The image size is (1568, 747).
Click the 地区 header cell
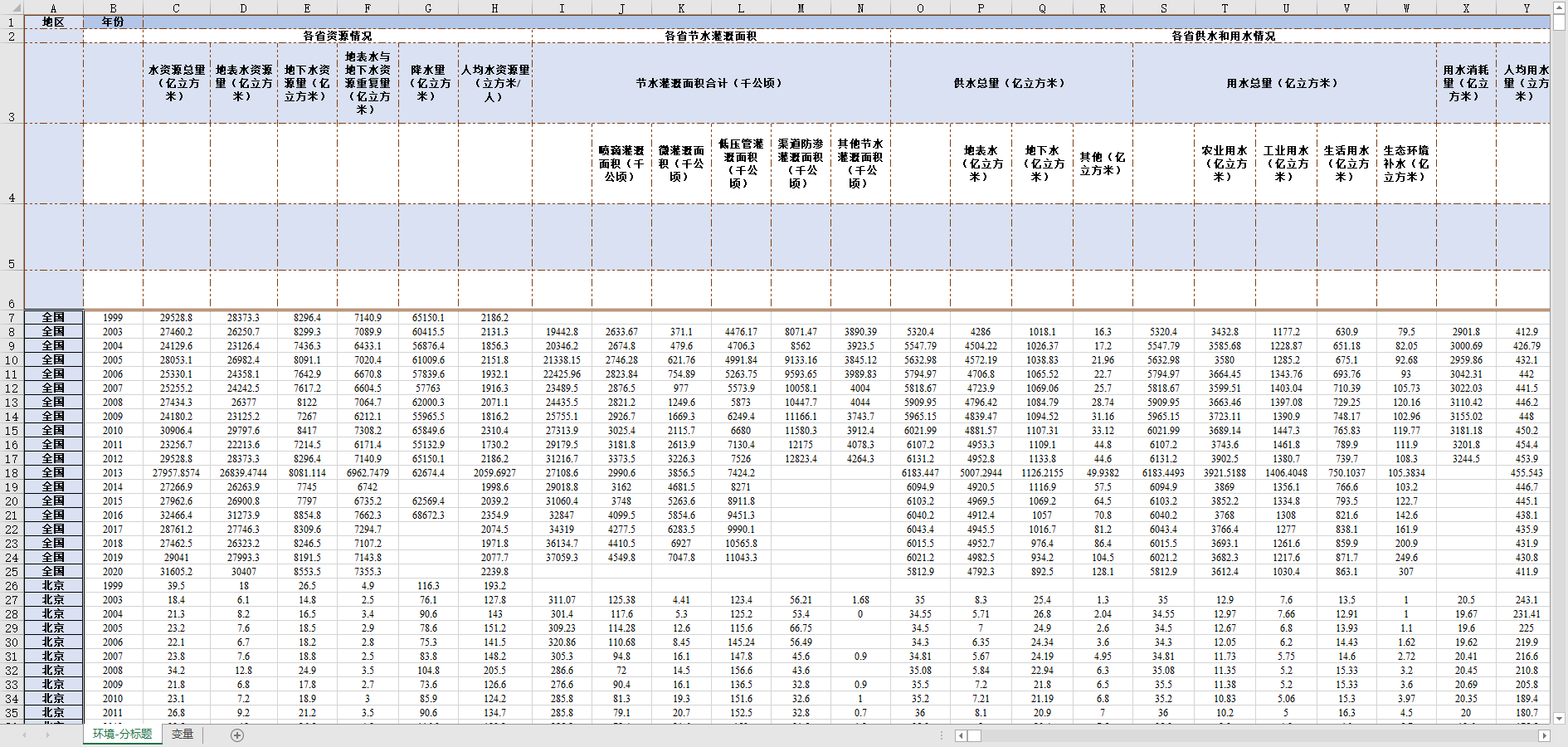click(53, 22)
